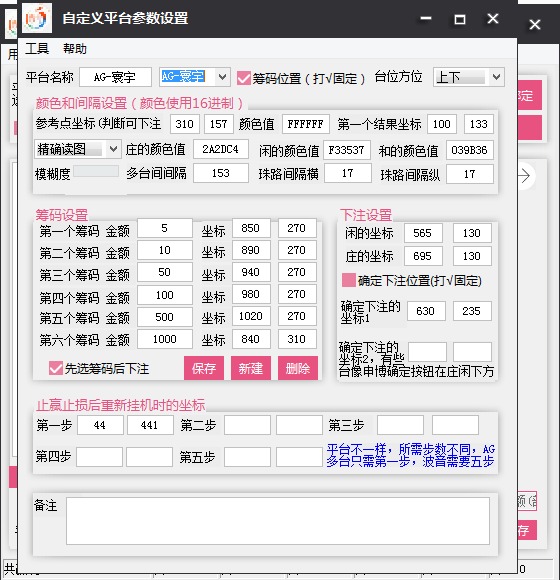
Task: Expand the AG-寰宇 platform dropdown
Action: pos(222,77)
